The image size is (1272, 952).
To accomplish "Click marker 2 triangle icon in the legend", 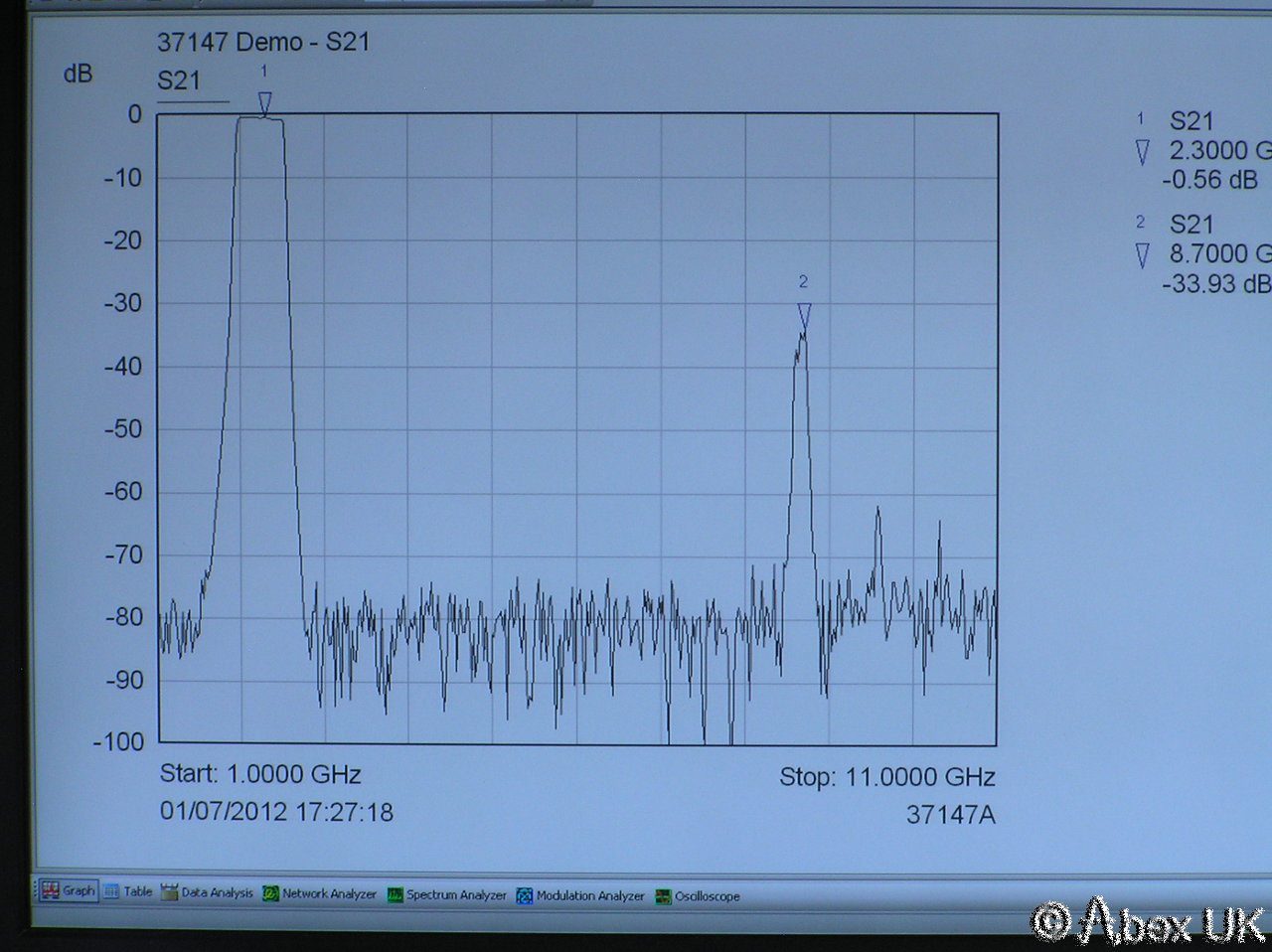I will click(1143, 255).
